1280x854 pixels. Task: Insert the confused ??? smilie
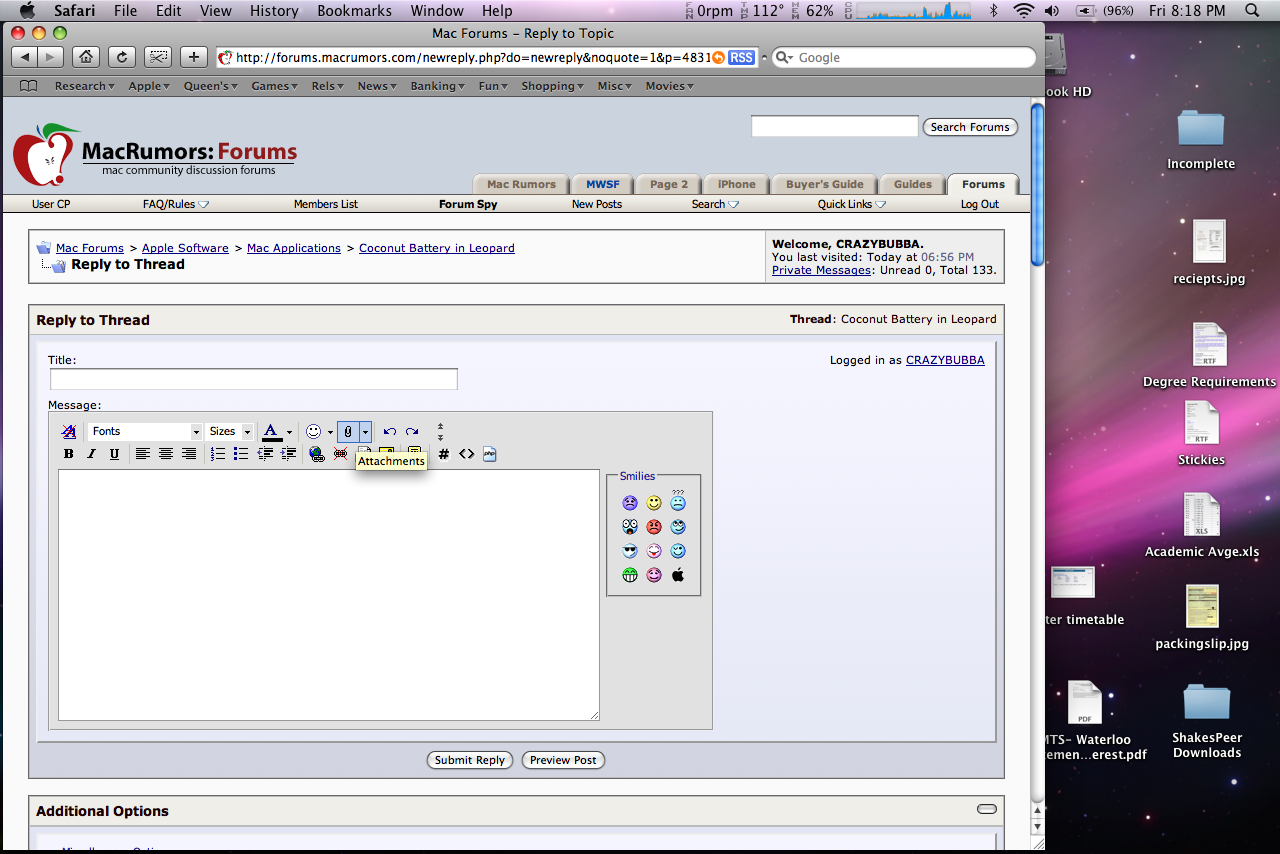click(678, 501)
